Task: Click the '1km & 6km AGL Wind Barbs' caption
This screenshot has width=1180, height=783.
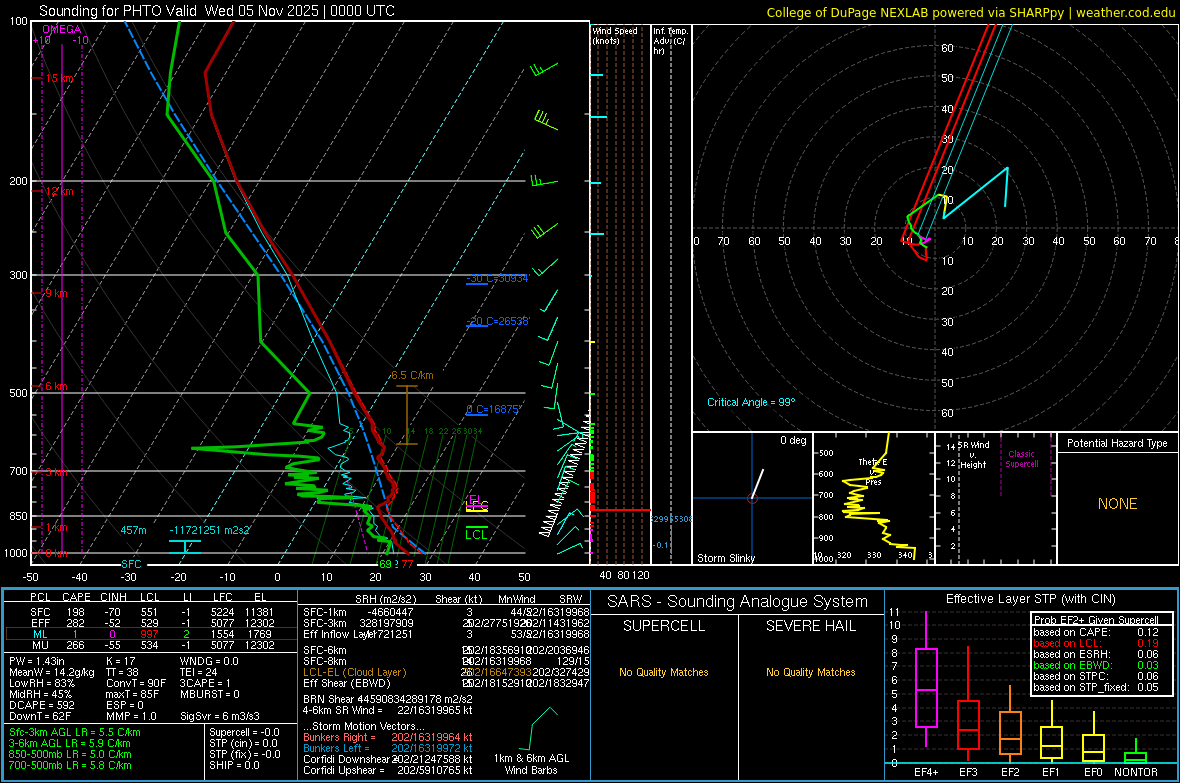Action: coord(531,764)
